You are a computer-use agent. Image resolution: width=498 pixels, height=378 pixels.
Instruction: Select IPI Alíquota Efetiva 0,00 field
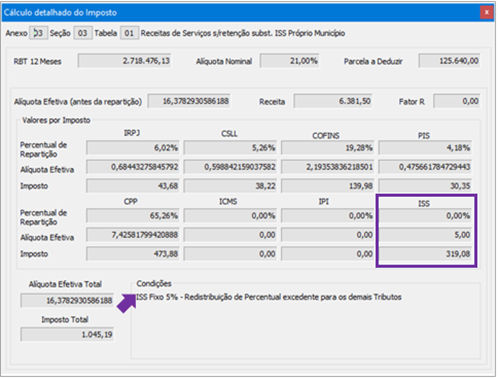point(327,235)
